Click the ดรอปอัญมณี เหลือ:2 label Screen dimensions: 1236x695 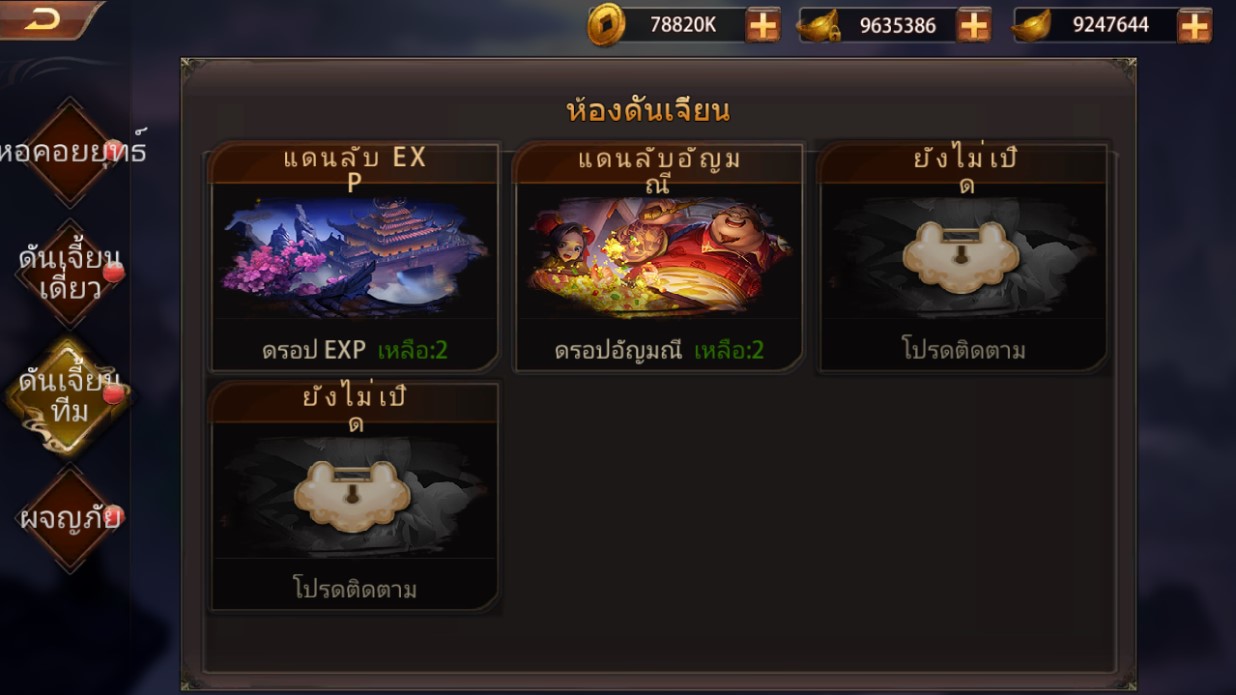tap(659, 350)
